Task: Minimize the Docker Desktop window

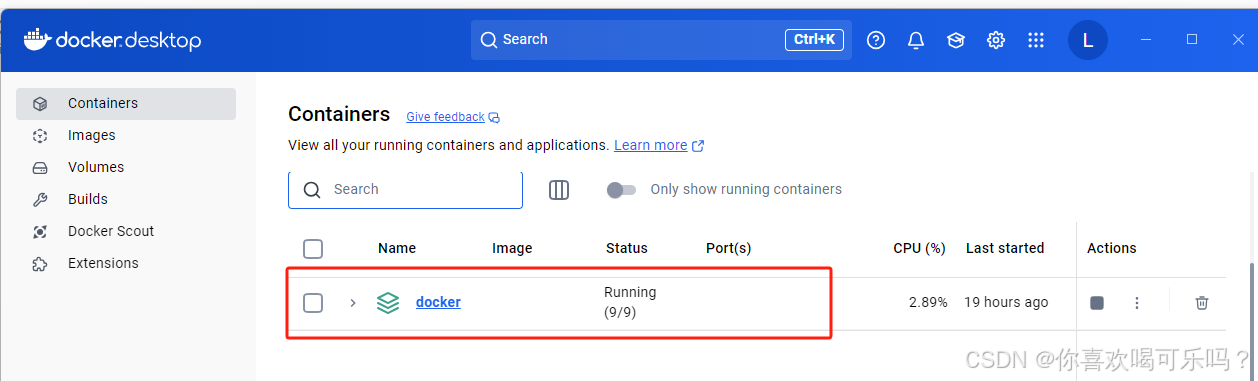Action: click(x=1146, y=39)
